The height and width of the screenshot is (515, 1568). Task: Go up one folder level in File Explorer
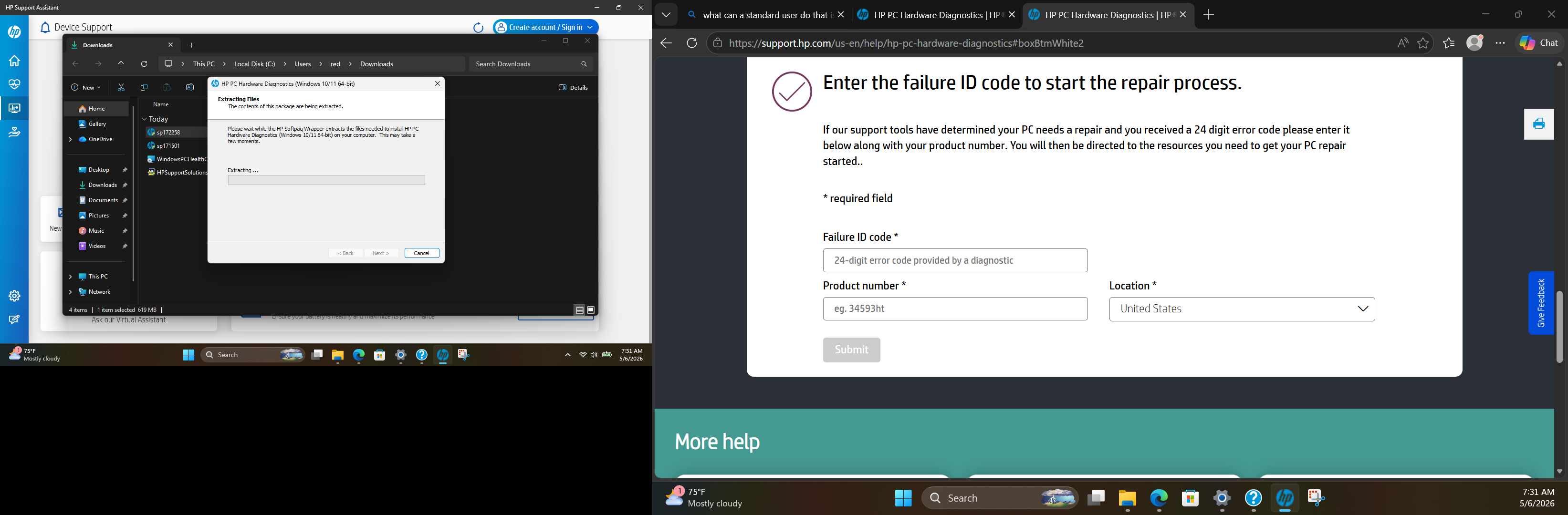click(x=121, y=64)
